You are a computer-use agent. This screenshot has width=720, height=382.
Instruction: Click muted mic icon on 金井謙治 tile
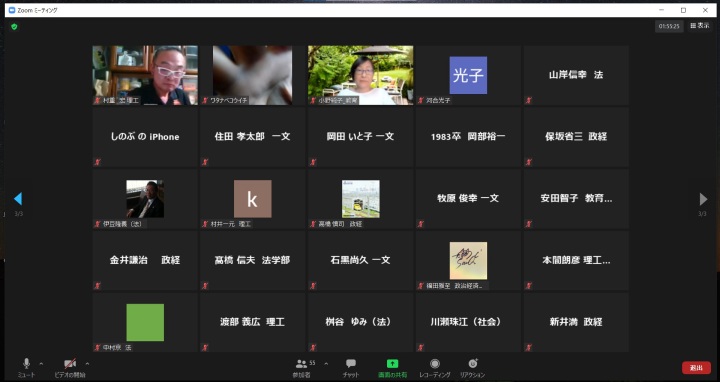click(x=97, y=286)
